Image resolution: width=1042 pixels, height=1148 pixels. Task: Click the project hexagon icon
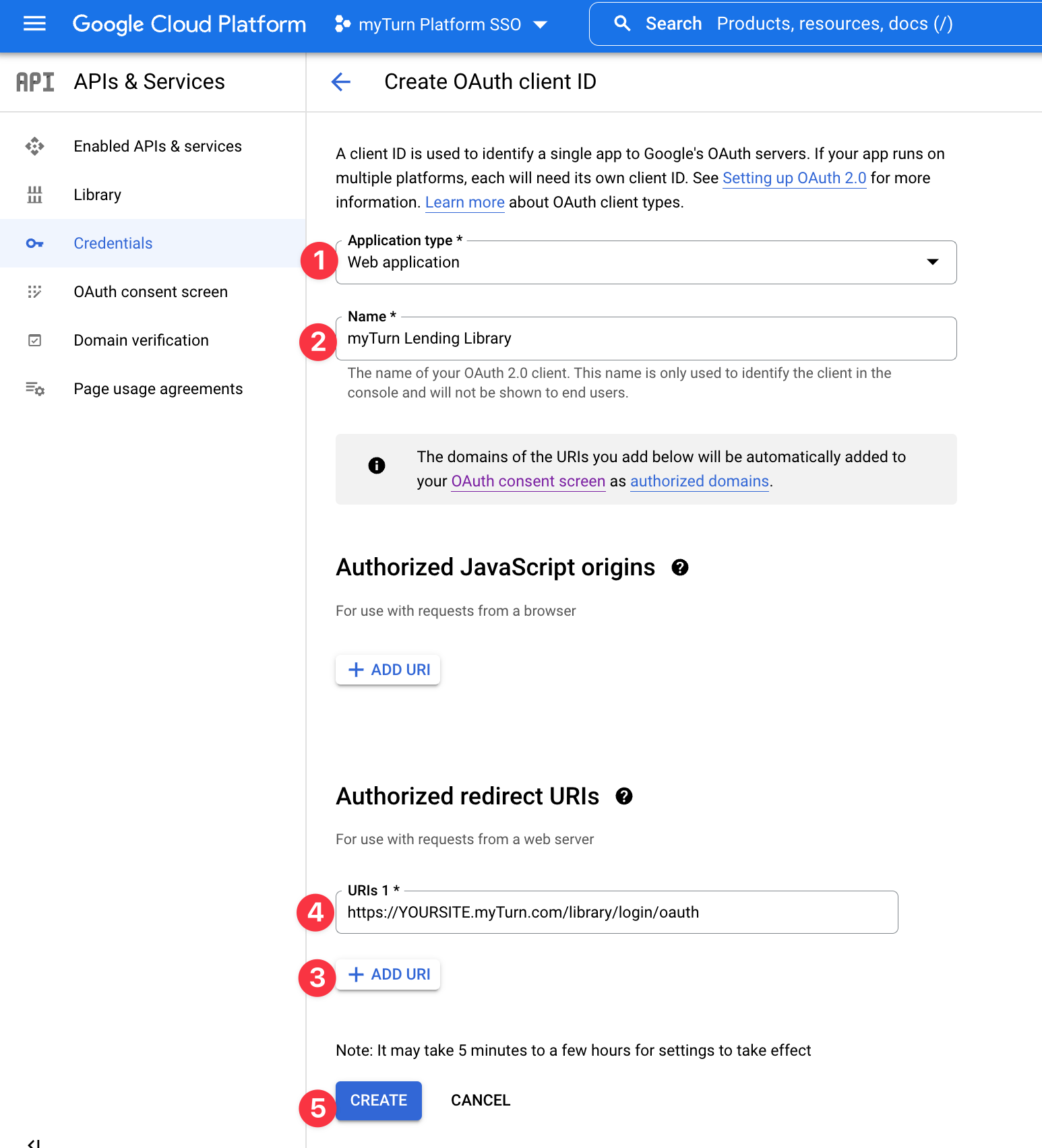342,24
